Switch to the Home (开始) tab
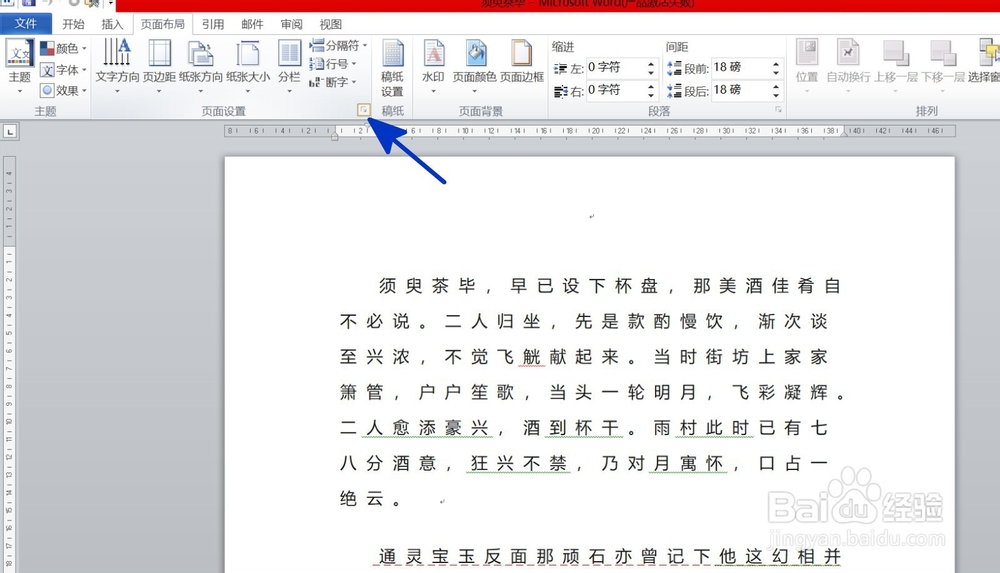This screenshot has height=573, width=1000. pos(73,24)
